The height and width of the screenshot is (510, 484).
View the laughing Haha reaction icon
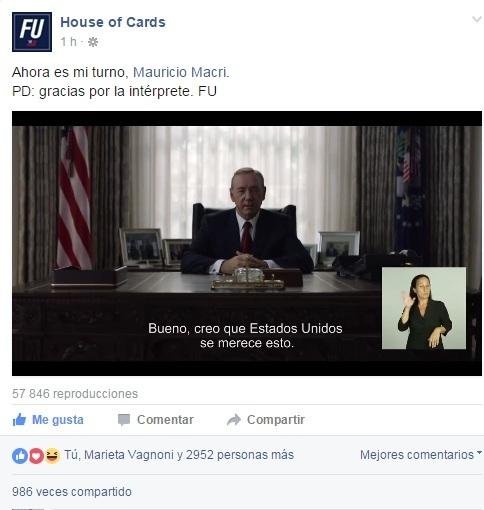pyautogui.click(x=52, y=456)
